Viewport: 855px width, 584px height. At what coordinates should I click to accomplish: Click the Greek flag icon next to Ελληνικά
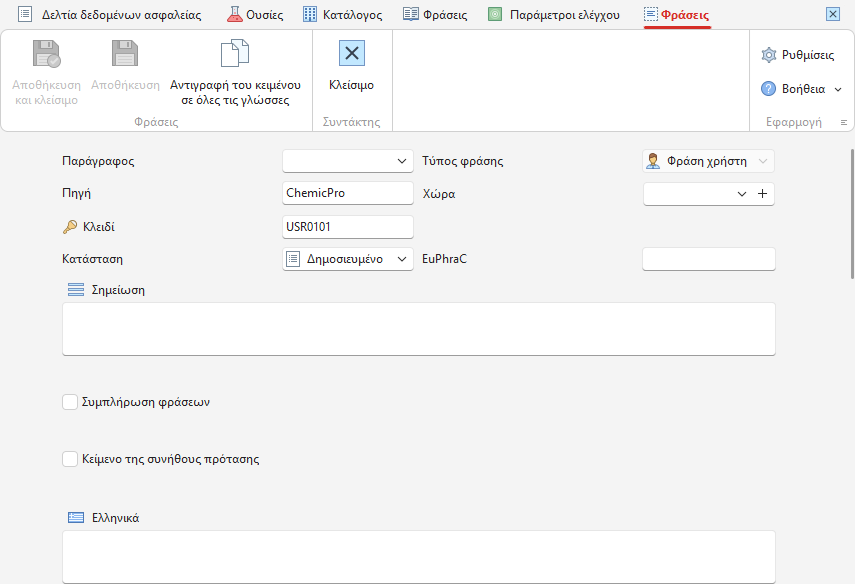[76, 517]
